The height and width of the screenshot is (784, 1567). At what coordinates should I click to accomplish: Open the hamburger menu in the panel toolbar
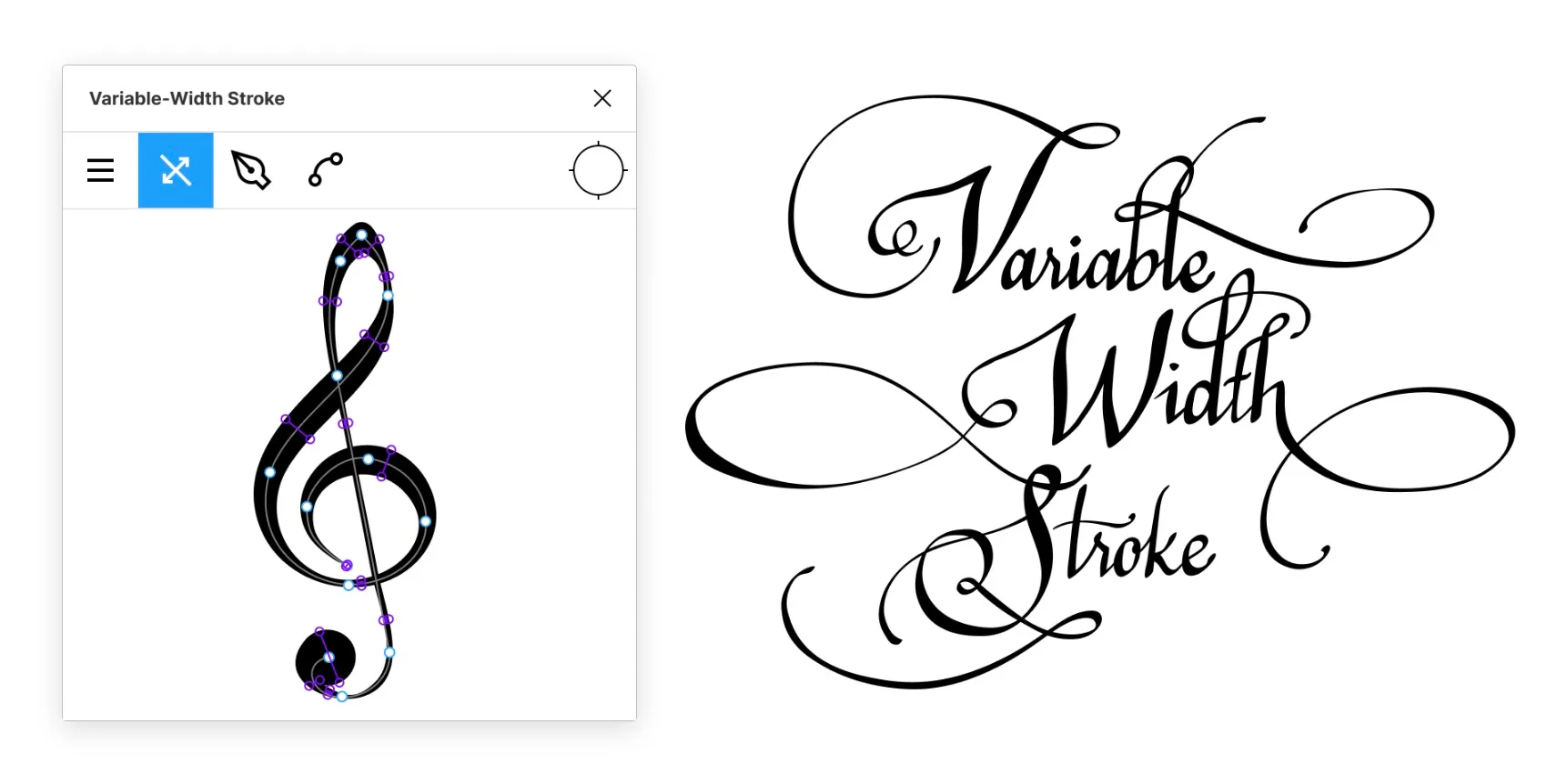click(x=100, y=170)
